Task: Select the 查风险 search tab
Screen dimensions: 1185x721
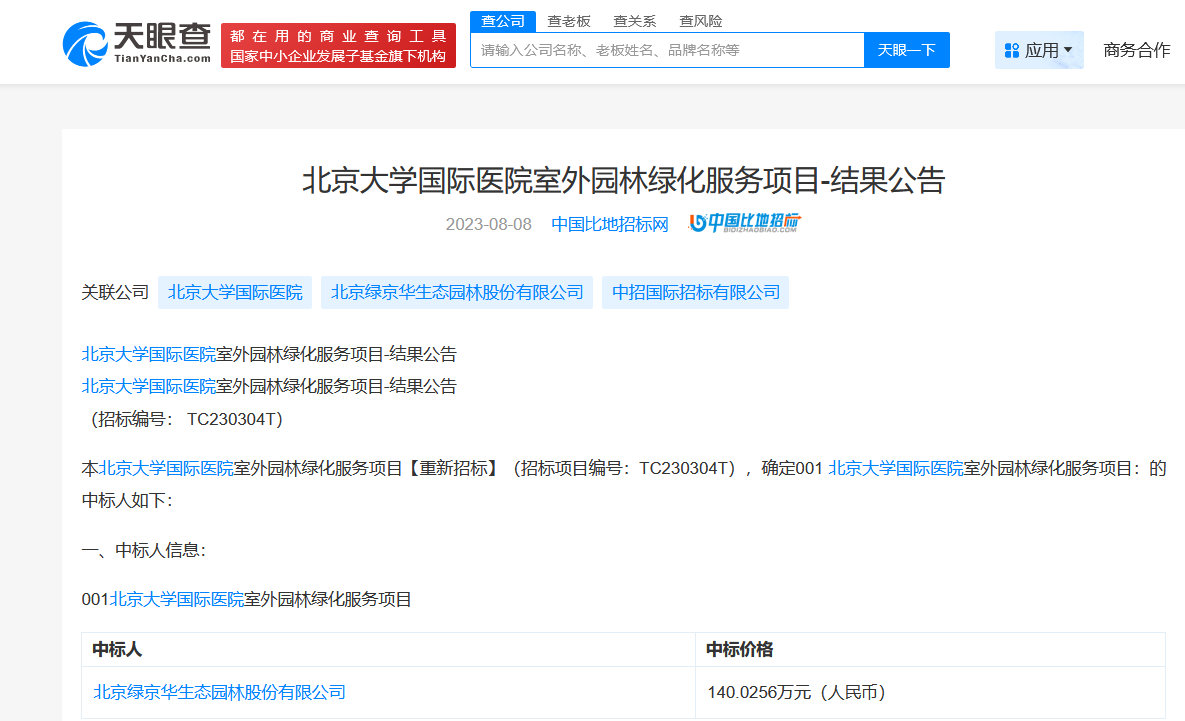Action: click(701, 21)
